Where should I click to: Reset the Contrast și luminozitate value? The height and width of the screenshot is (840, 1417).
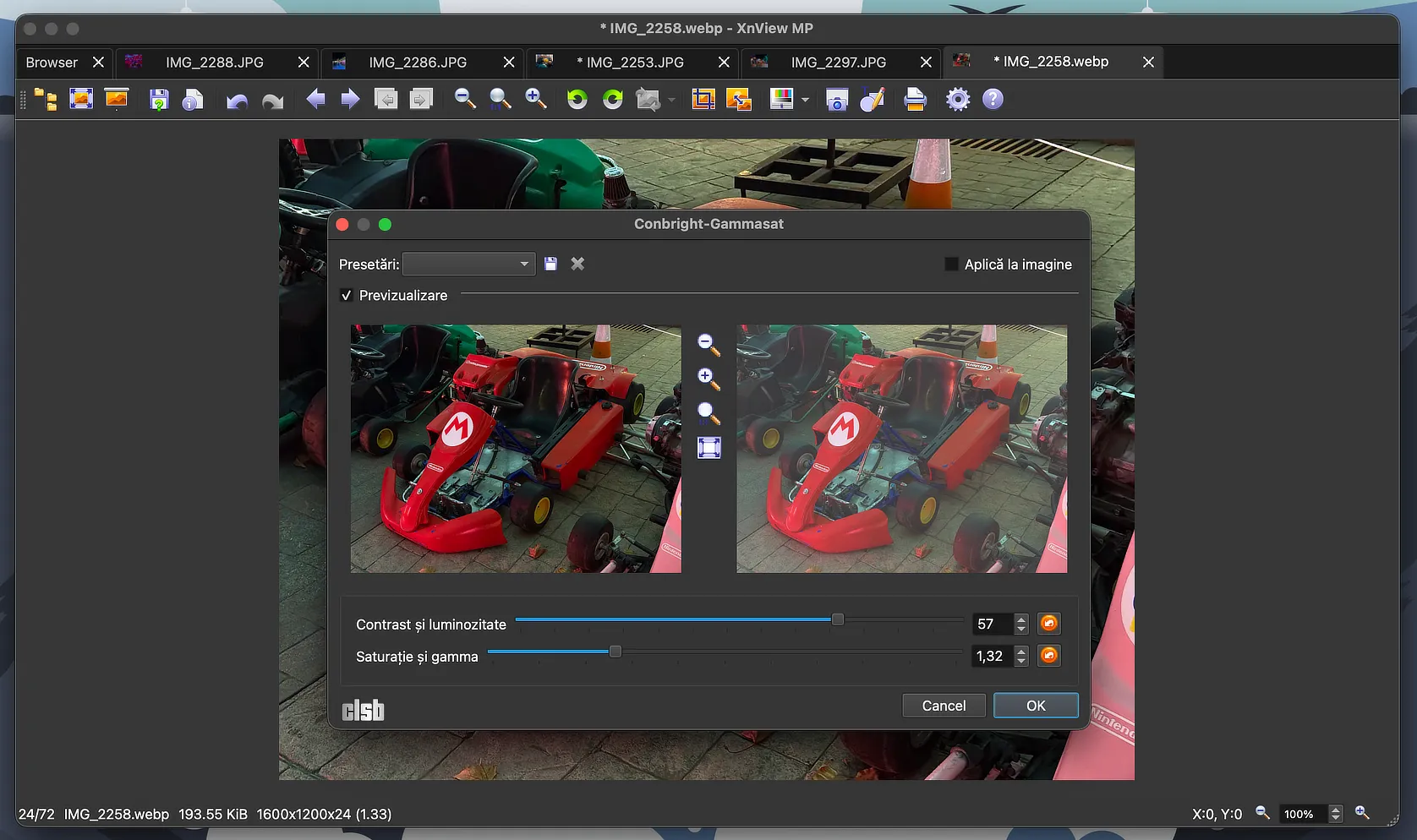click(1048, 624)
